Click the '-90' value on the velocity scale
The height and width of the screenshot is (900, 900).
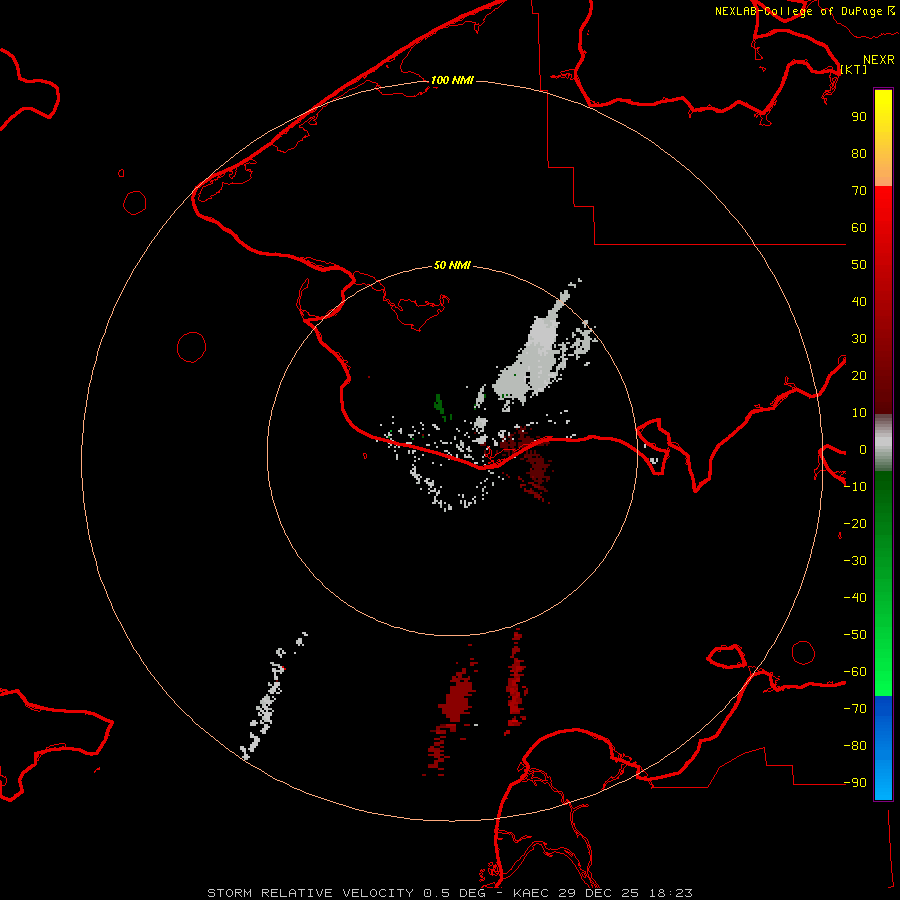855,783
